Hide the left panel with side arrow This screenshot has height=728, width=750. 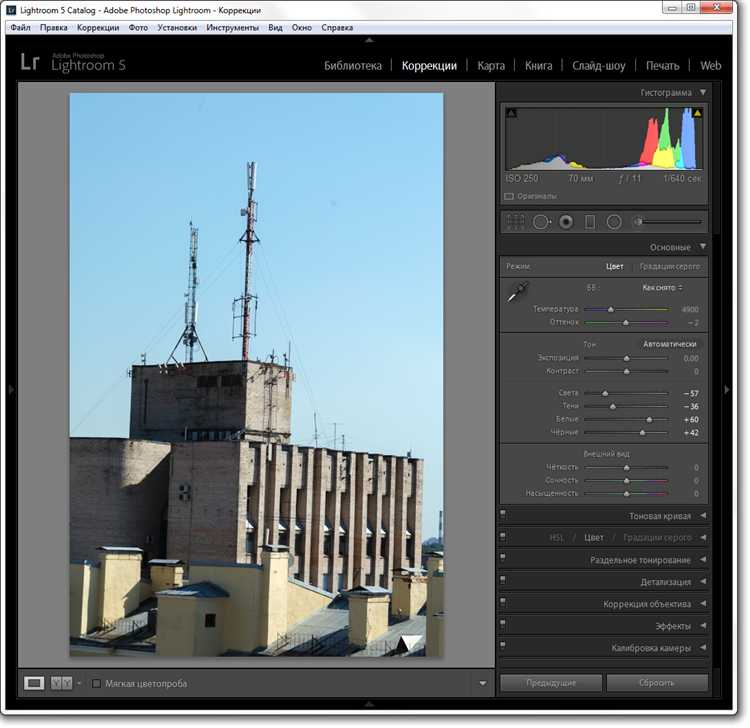(x=11, y=390)
